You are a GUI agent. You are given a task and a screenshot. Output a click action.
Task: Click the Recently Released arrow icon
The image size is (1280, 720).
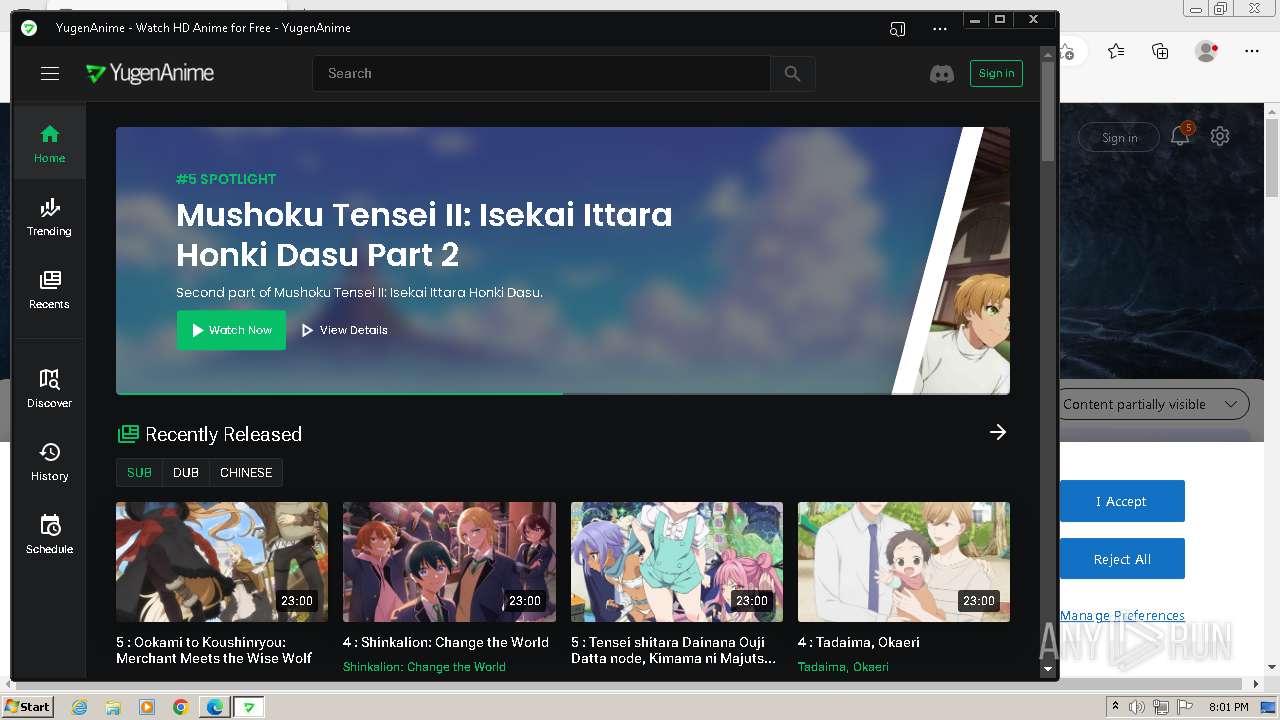[x=997, y=432]
